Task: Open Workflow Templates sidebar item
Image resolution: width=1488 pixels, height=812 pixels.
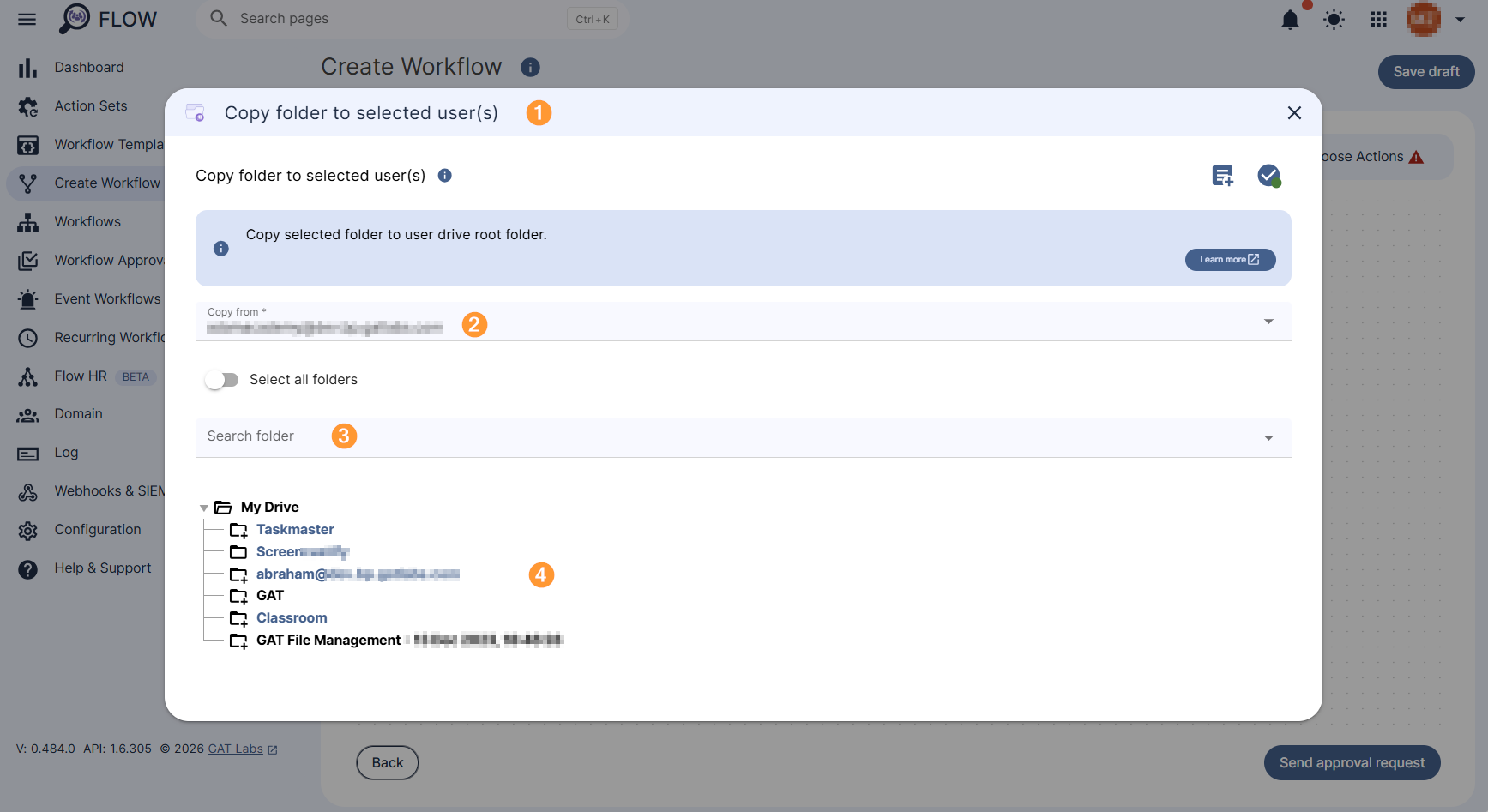Action: (x=109, y=145)
